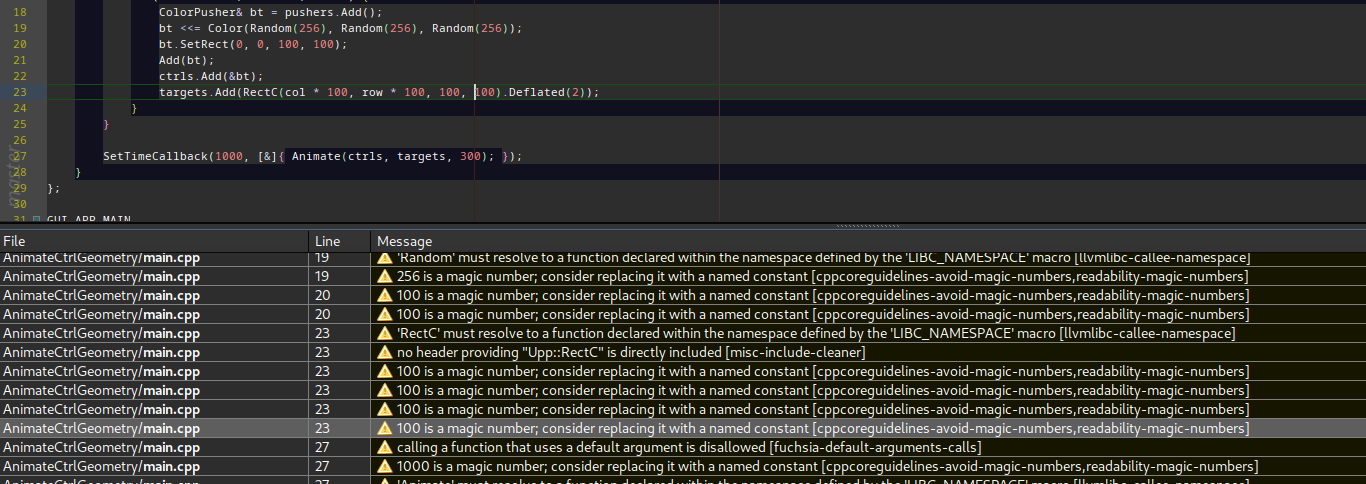This screenshot has height=484, width=1366.
Task: Click warning icon for missing Upp::RectC header
Action: tap(384, 353)
